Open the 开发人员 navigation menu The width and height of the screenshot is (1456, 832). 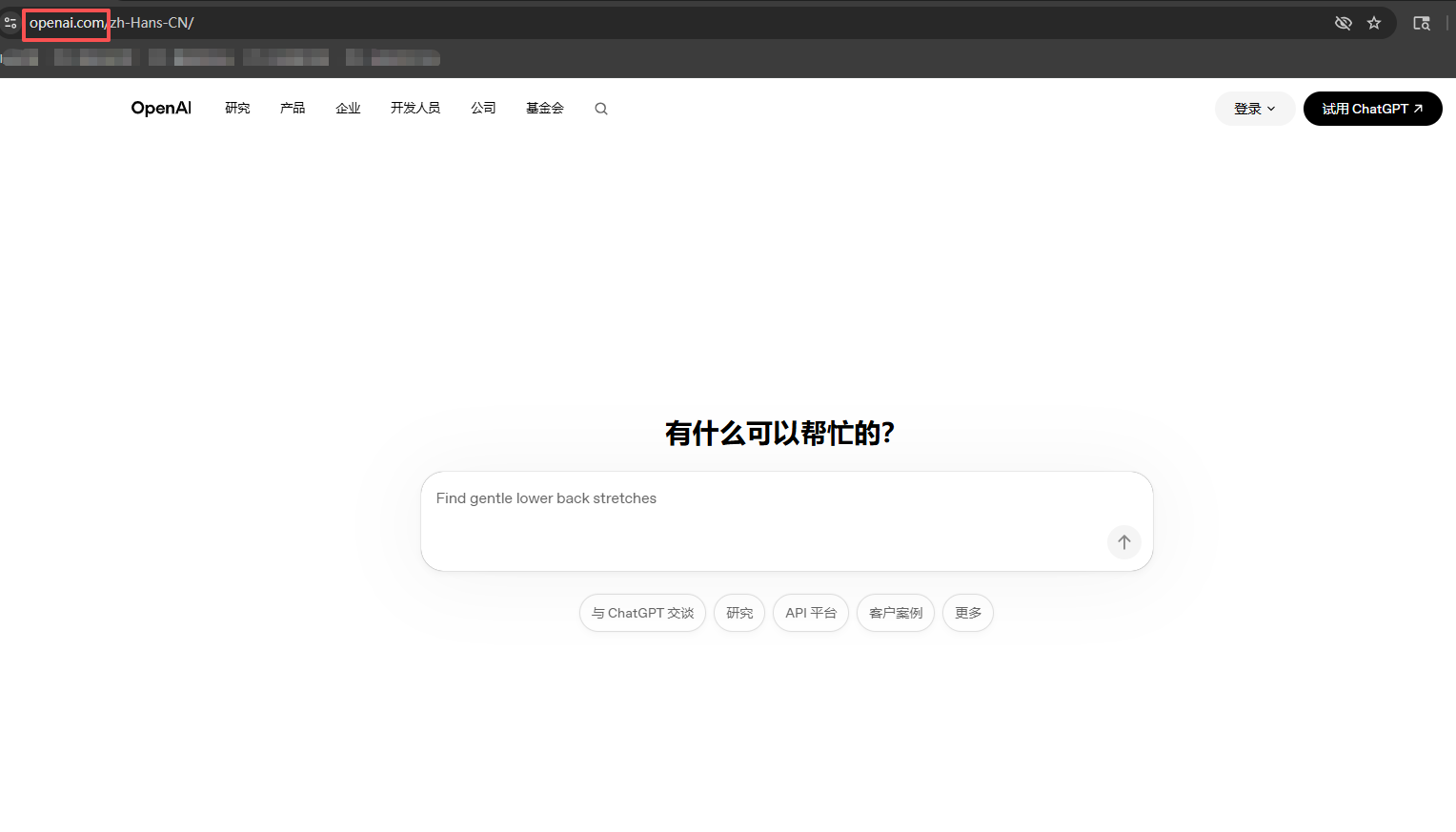coord(415,109)
